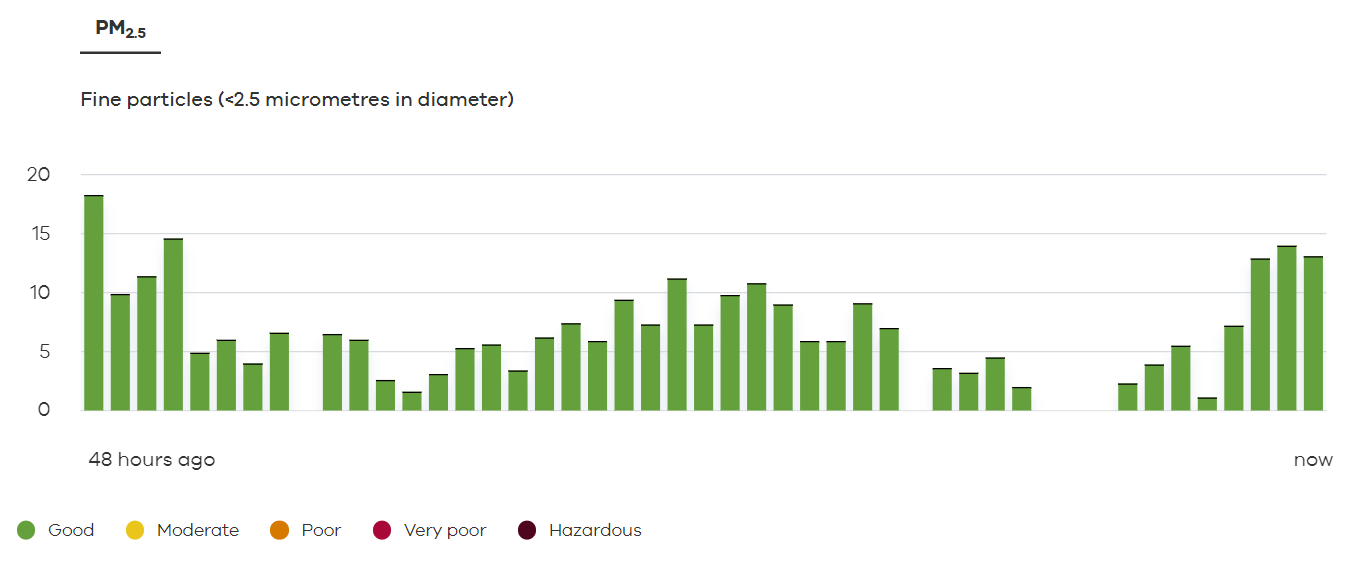Click the dark Hazardous legend dot

click(x=527, y=530)
